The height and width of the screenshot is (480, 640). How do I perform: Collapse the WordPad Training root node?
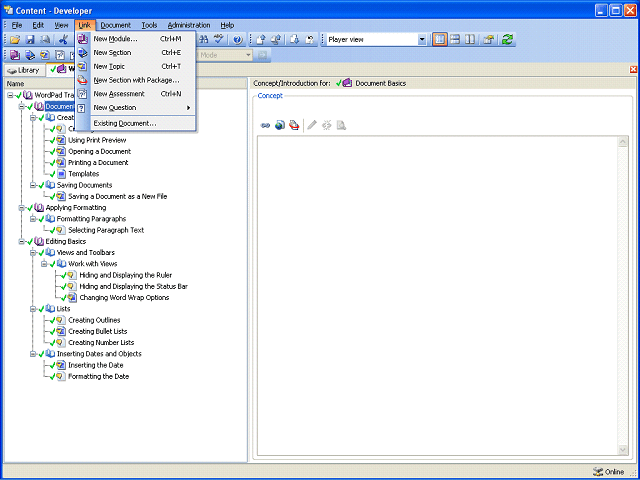click(x=10, y=95)
